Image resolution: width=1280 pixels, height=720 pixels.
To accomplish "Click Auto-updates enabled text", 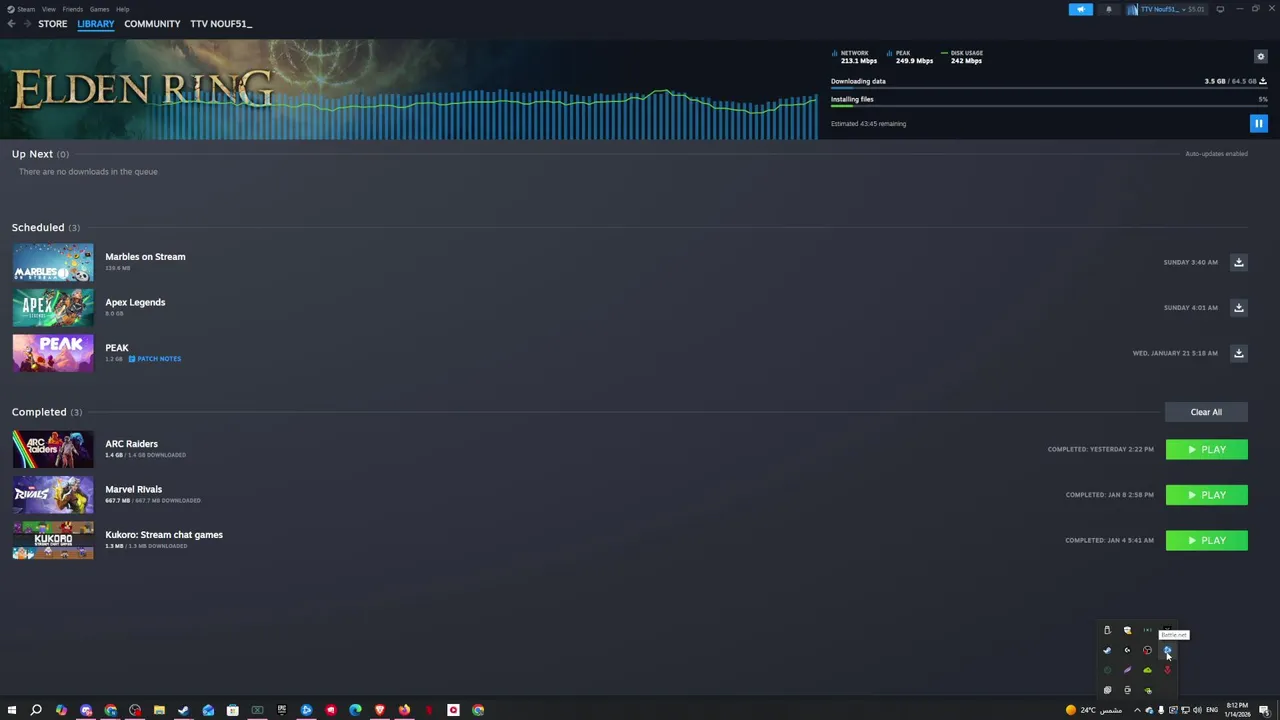I will pyautogui.click(x=1216, y=154).
